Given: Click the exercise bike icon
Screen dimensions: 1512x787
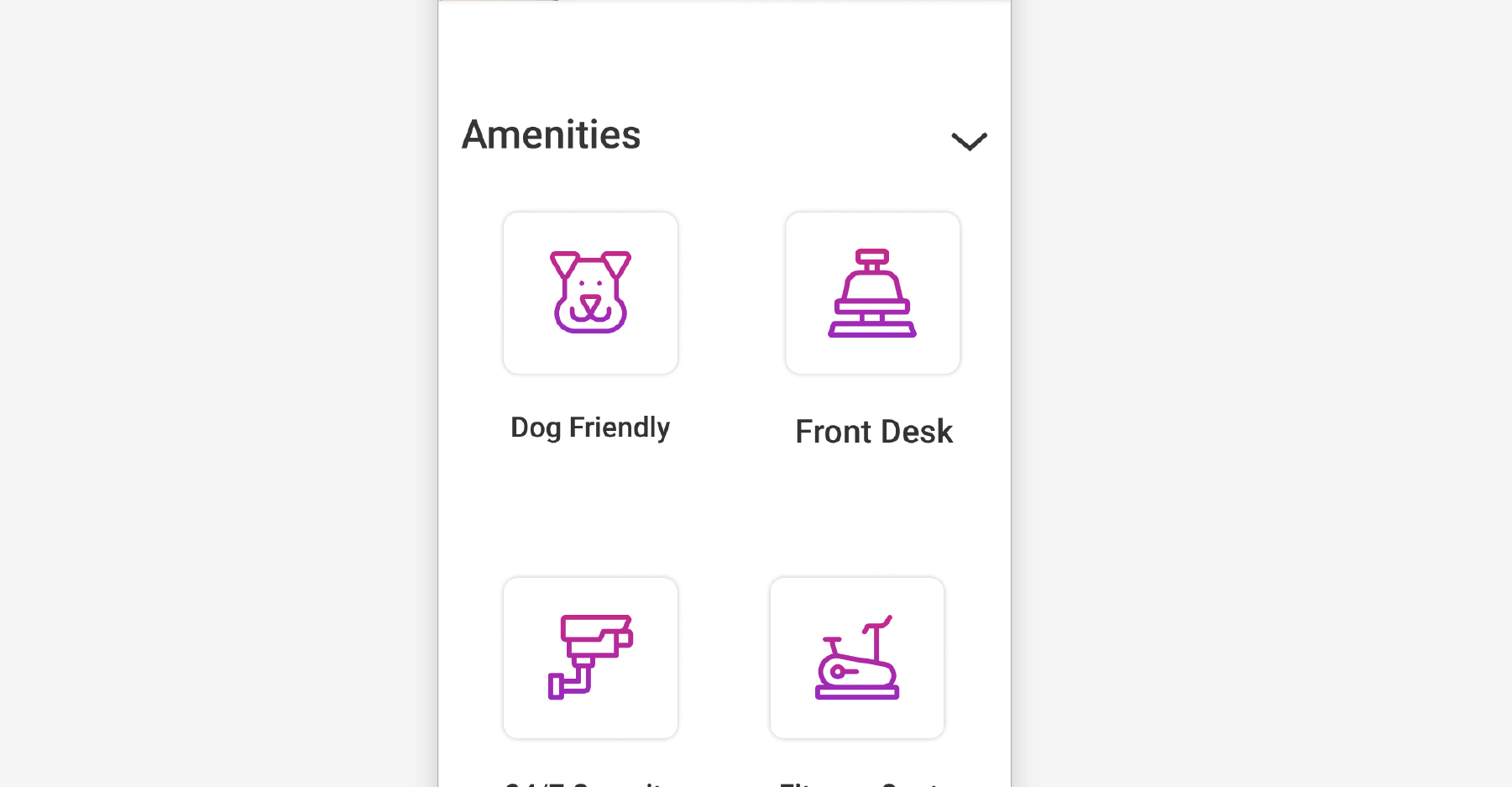Looking at the screenshot, I should point(857,657).
